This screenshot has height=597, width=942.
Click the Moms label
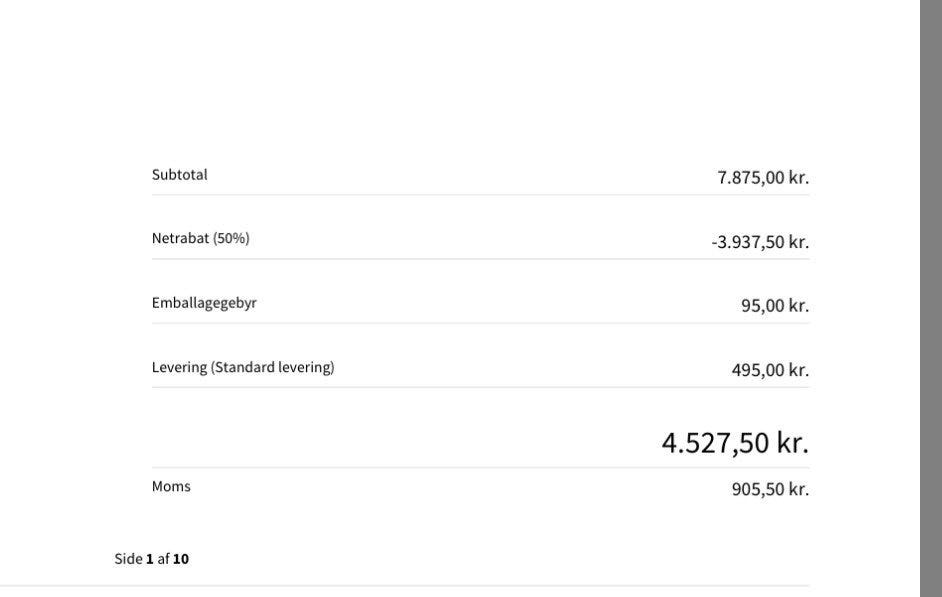click(x=171, y=487)
